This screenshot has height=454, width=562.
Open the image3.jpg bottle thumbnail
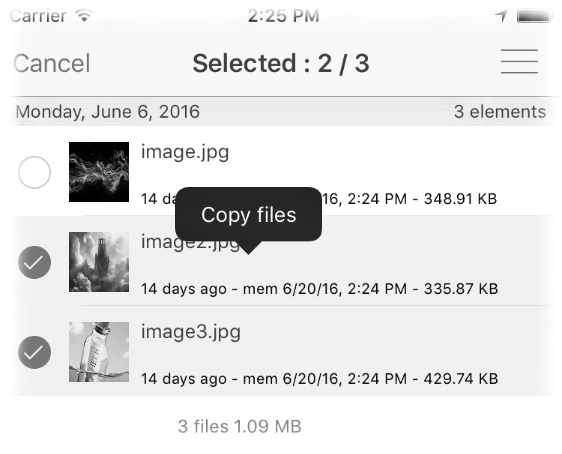click(x=99, y=352)
